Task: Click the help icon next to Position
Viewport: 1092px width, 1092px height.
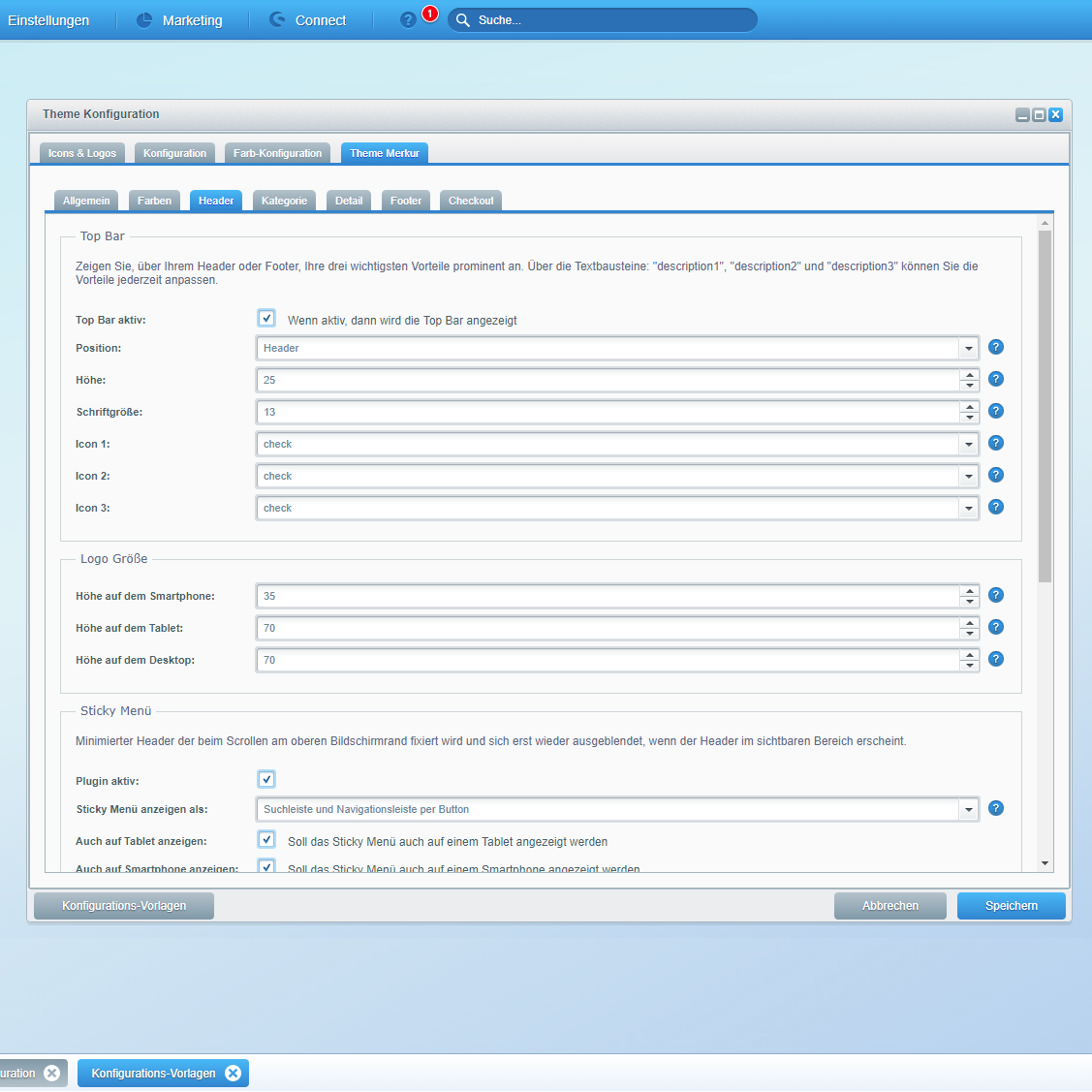Action: (x=995, y=347)
